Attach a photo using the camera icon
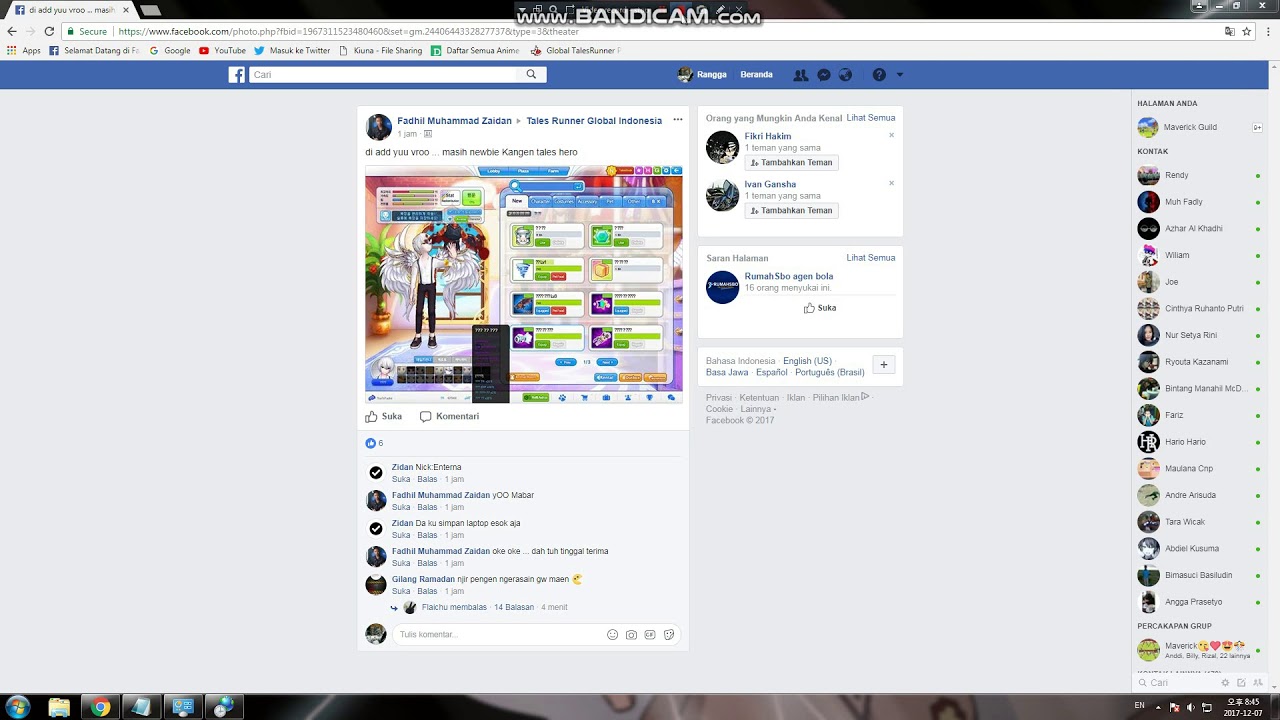This screenshot has width=1280, height=720. [631, 634]
